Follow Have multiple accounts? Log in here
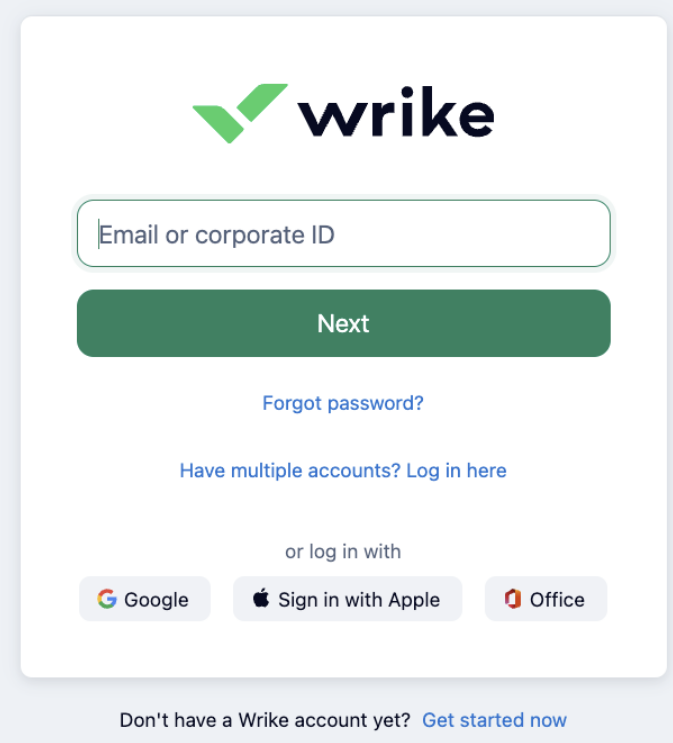The image size is (673, 743). click(343, 471)
